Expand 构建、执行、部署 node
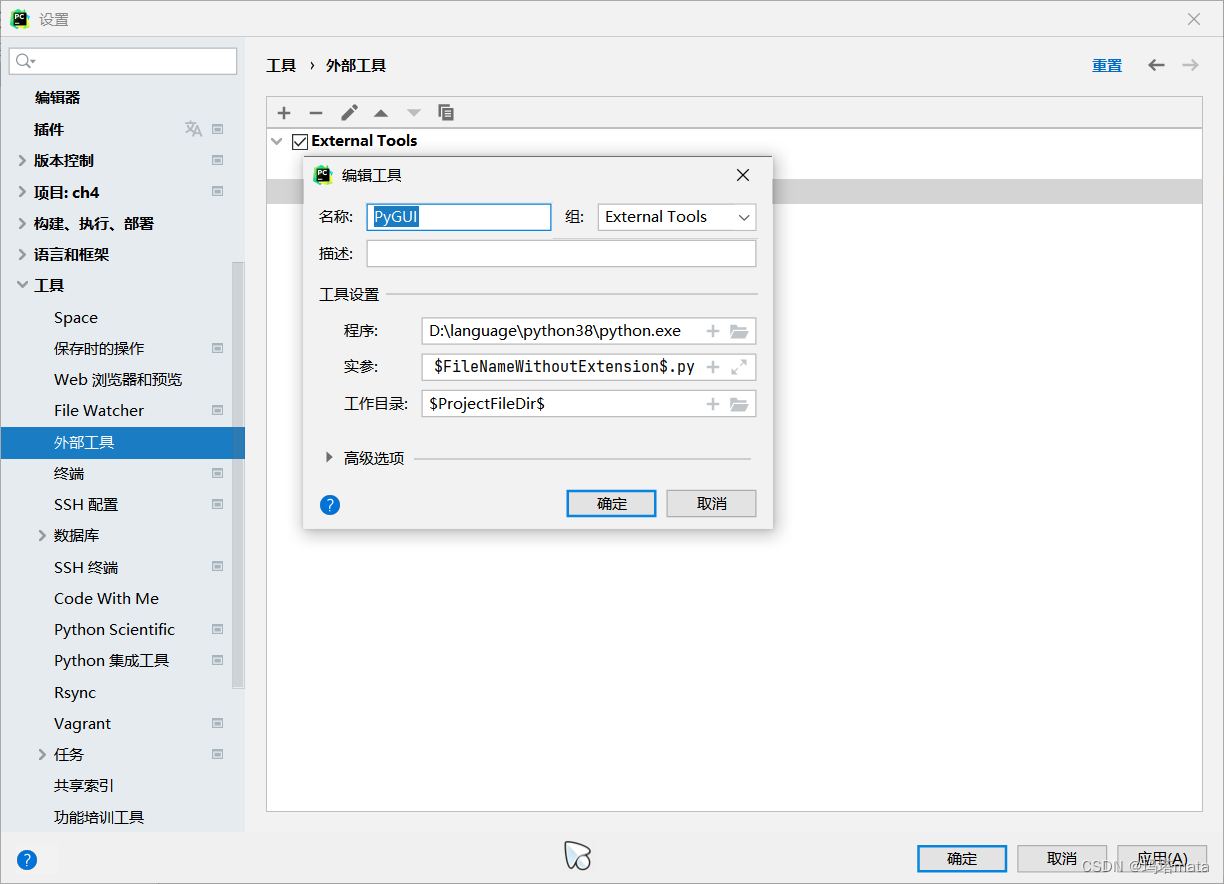The width and height of the screenshot is (1224, 884). coord(22,223)
